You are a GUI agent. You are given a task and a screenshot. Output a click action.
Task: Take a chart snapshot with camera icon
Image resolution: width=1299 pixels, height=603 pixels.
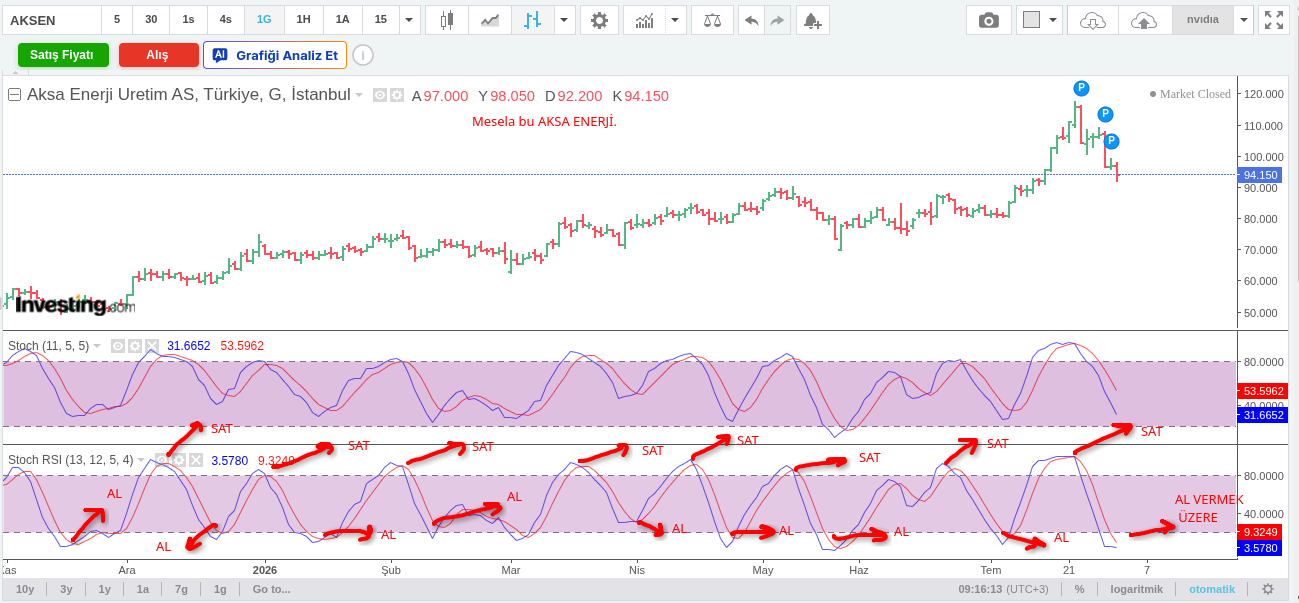pos(988,20)
